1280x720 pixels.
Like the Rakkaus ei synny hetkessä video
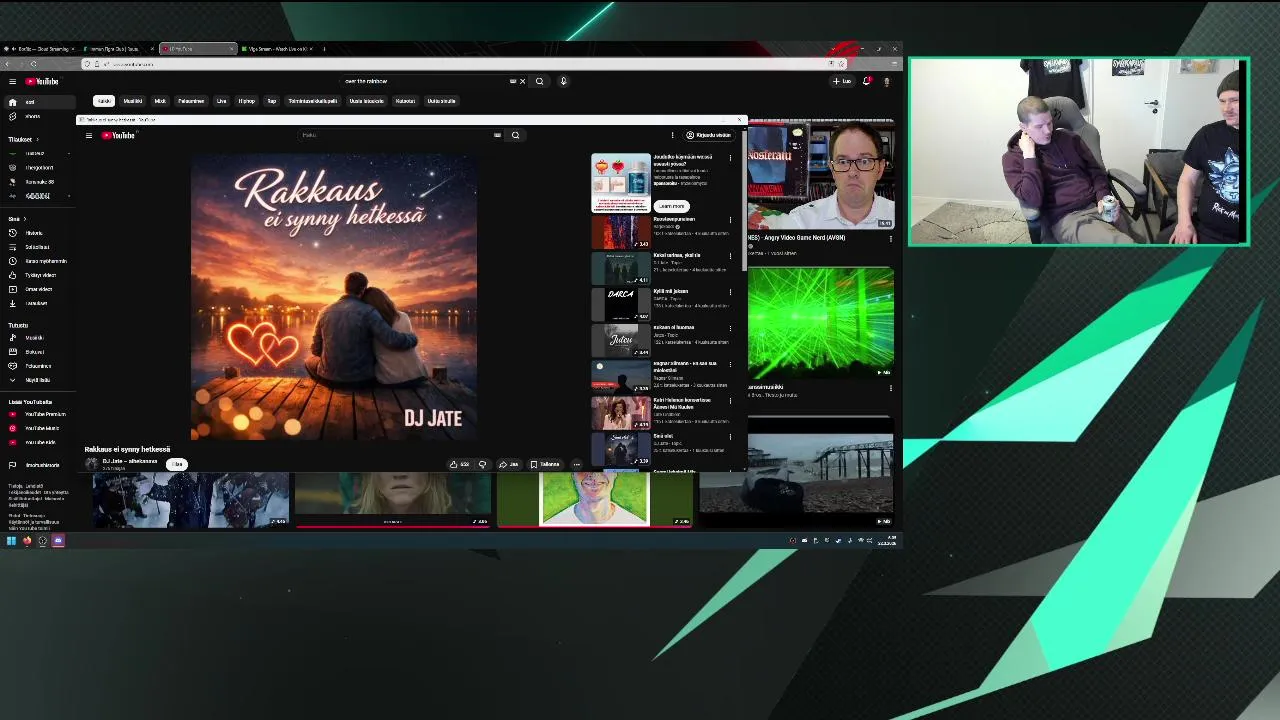pyautogui.click(x=459, y=464)
